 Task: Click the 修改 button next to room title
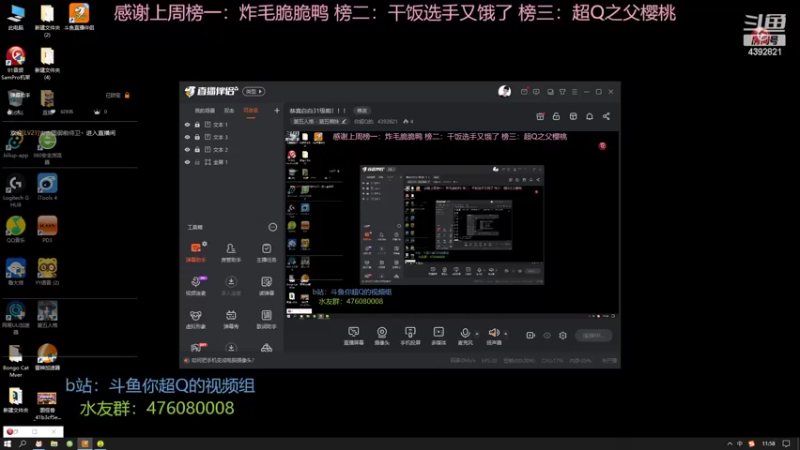click(x=362, y=110)
